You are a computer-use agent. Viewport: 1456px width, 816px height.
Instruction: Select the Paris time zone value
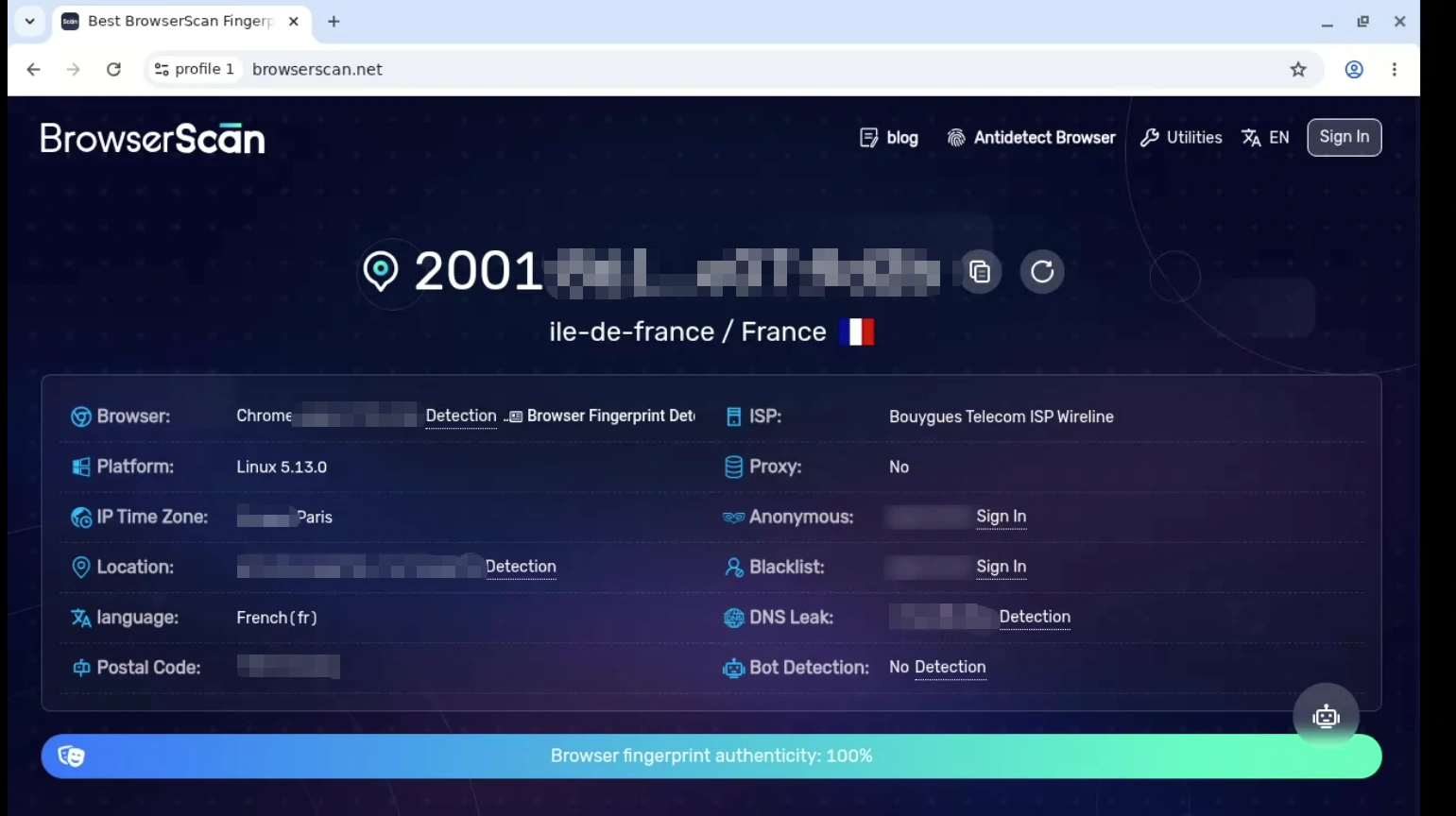click(x=315, y=517)
